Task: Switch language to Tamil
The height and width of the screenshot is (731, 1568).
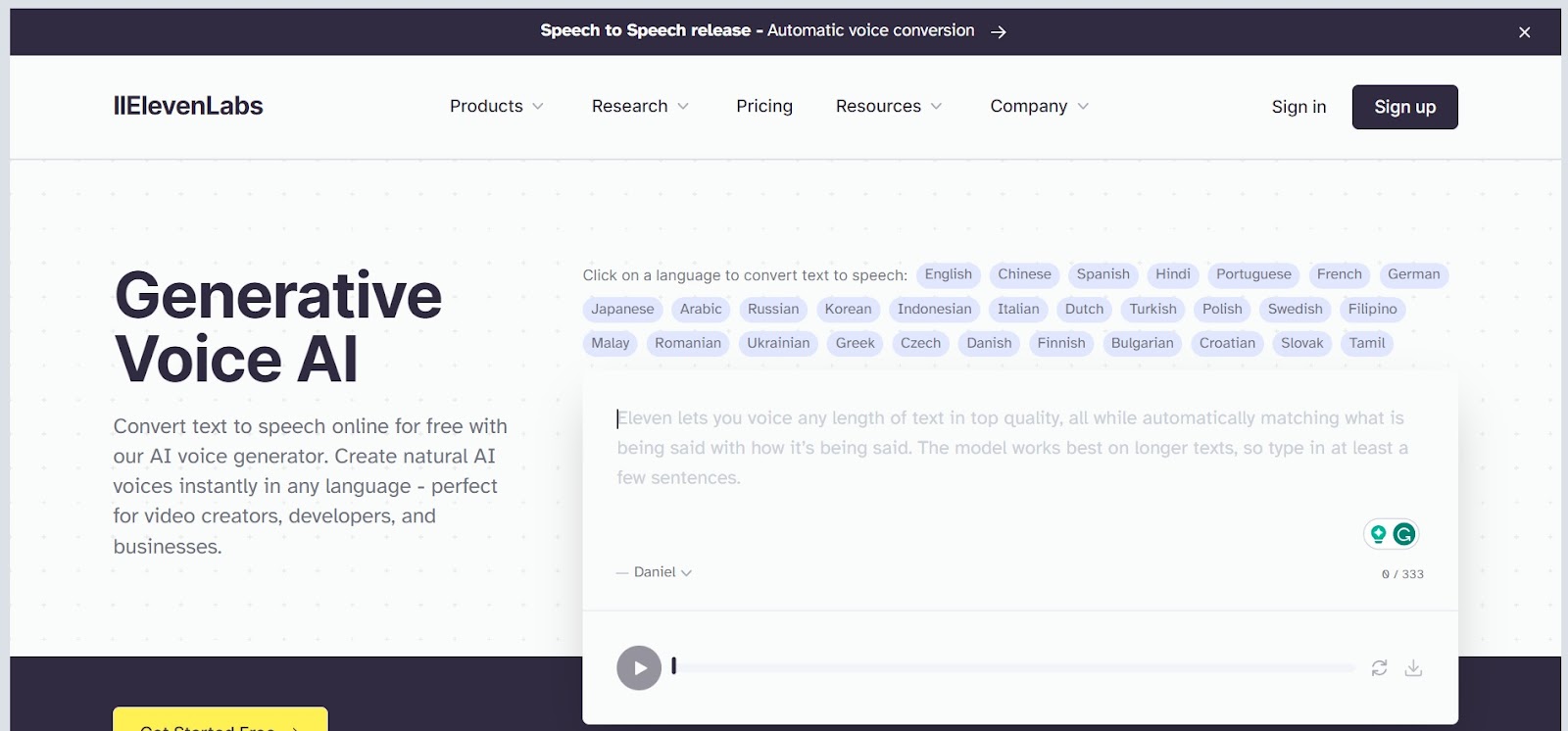Action: [x=1367, y=344]
